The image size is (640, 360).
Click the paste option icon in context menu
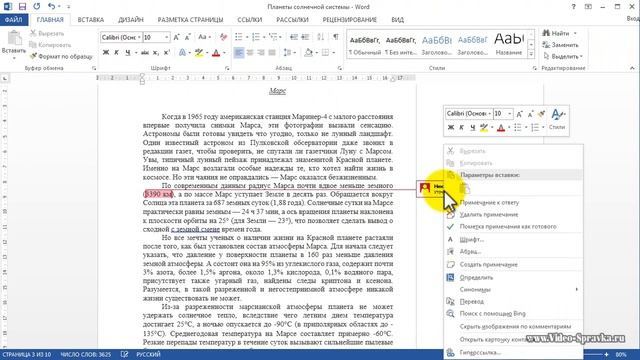coord(464,189)
